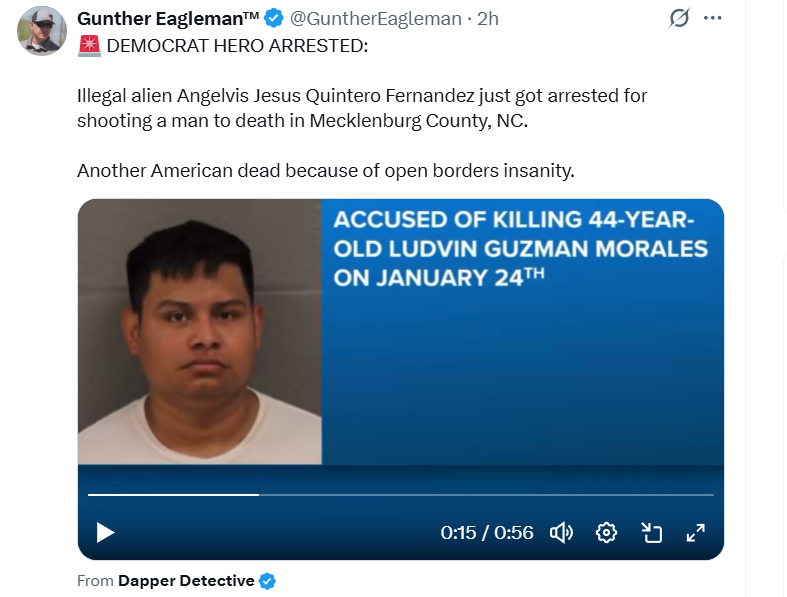Image resolution: width=787 pixels, height=597 pixels.
Task: Click the red siren emoji
Action: point(88,46)
